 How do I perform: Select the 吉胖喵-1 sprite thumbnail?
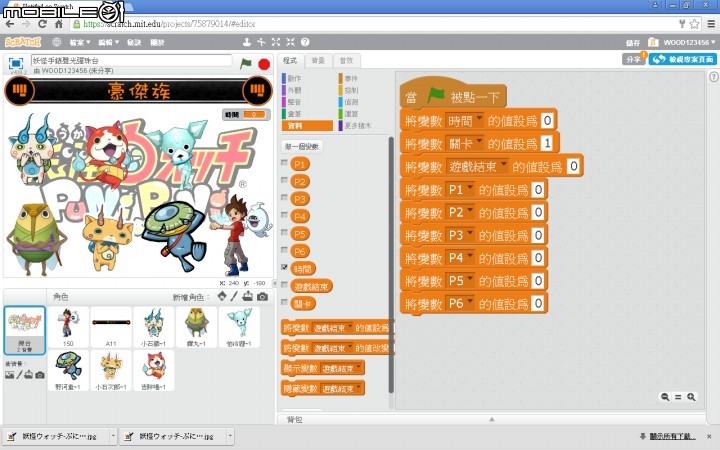click(153, 371)
